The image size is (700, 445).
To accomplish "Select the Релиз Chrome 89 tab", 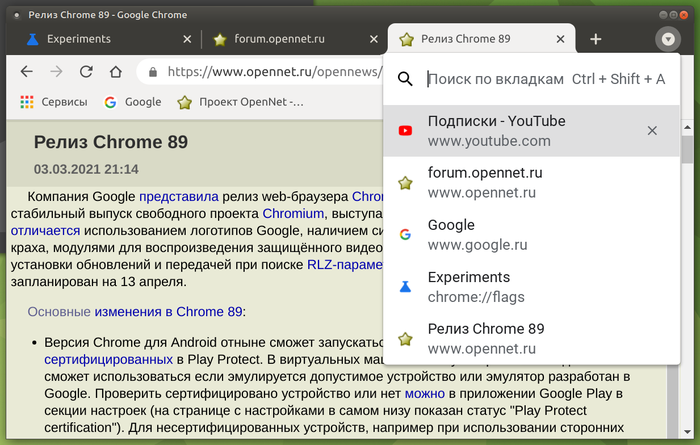I will click(x=481, y=39).
